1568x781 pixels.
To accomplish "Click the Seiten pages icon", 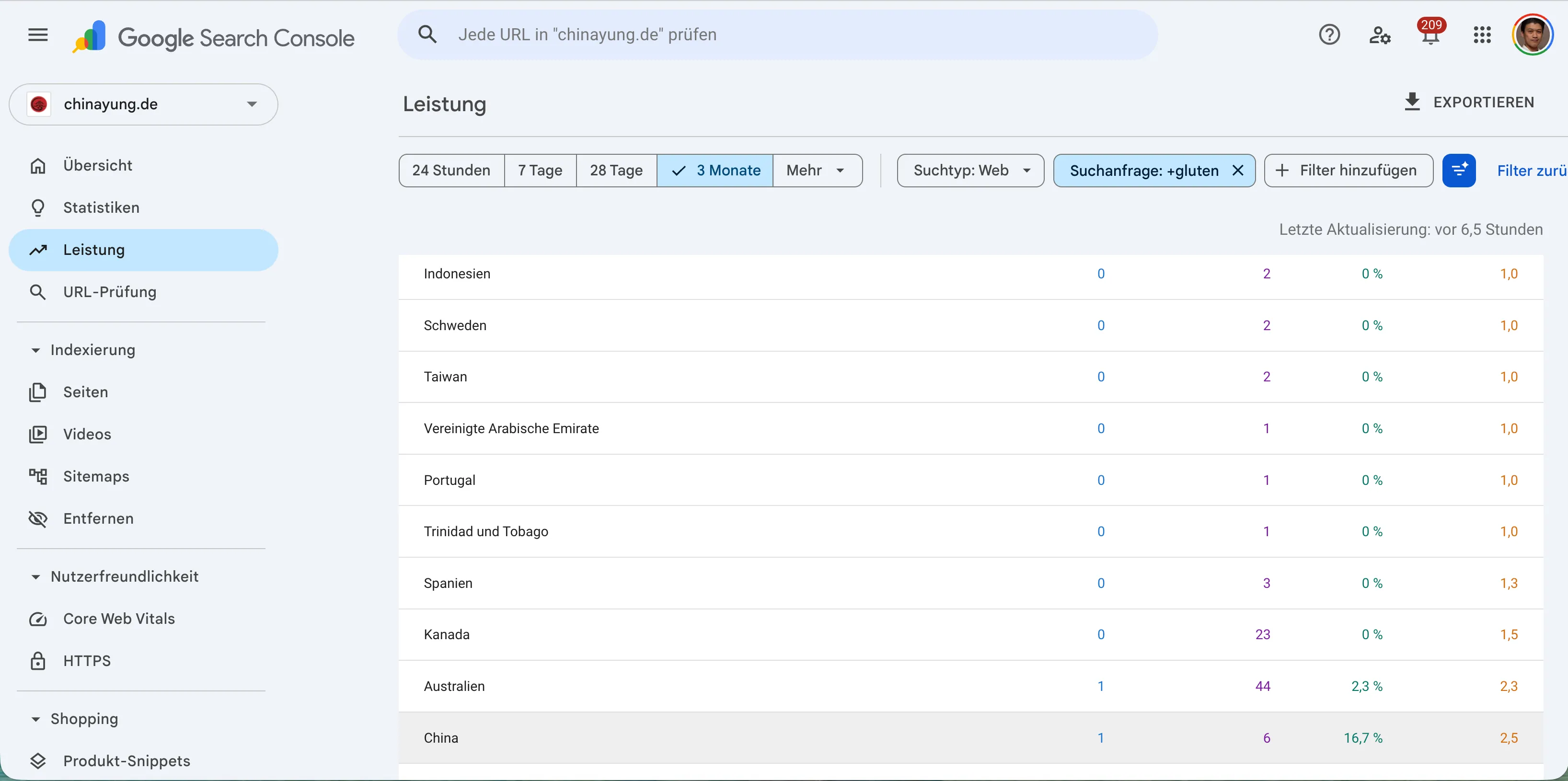I will click(38, 392).
